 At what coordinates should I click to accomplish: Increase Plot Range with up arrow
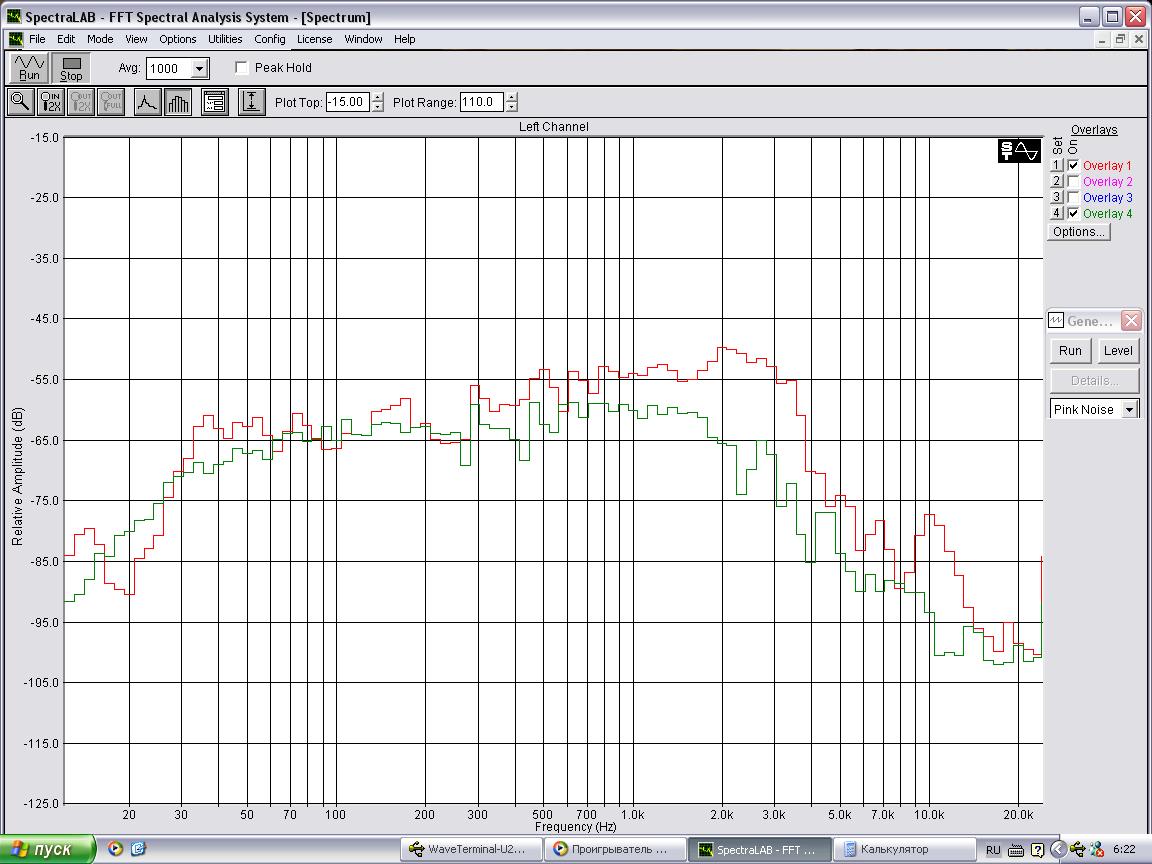coord(511,97)
